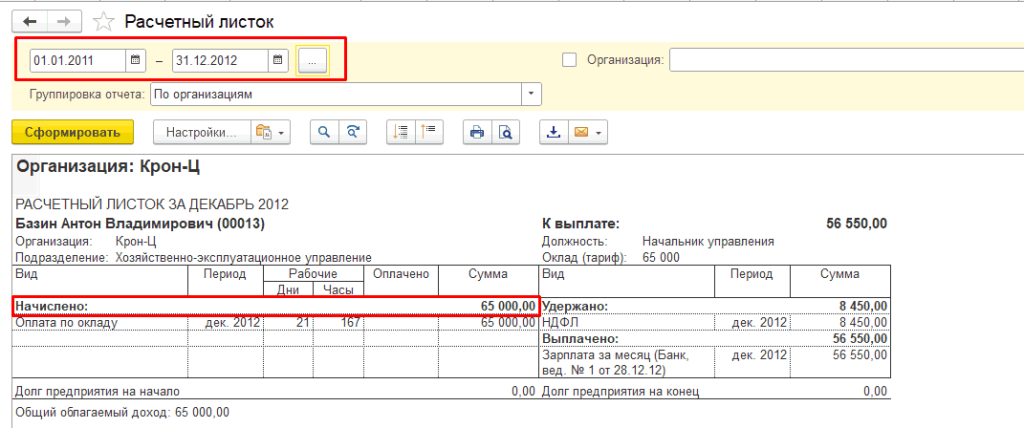The image size is (1024, 428).
Task: Click the back navigation arrow
Action: pos(29,21)
